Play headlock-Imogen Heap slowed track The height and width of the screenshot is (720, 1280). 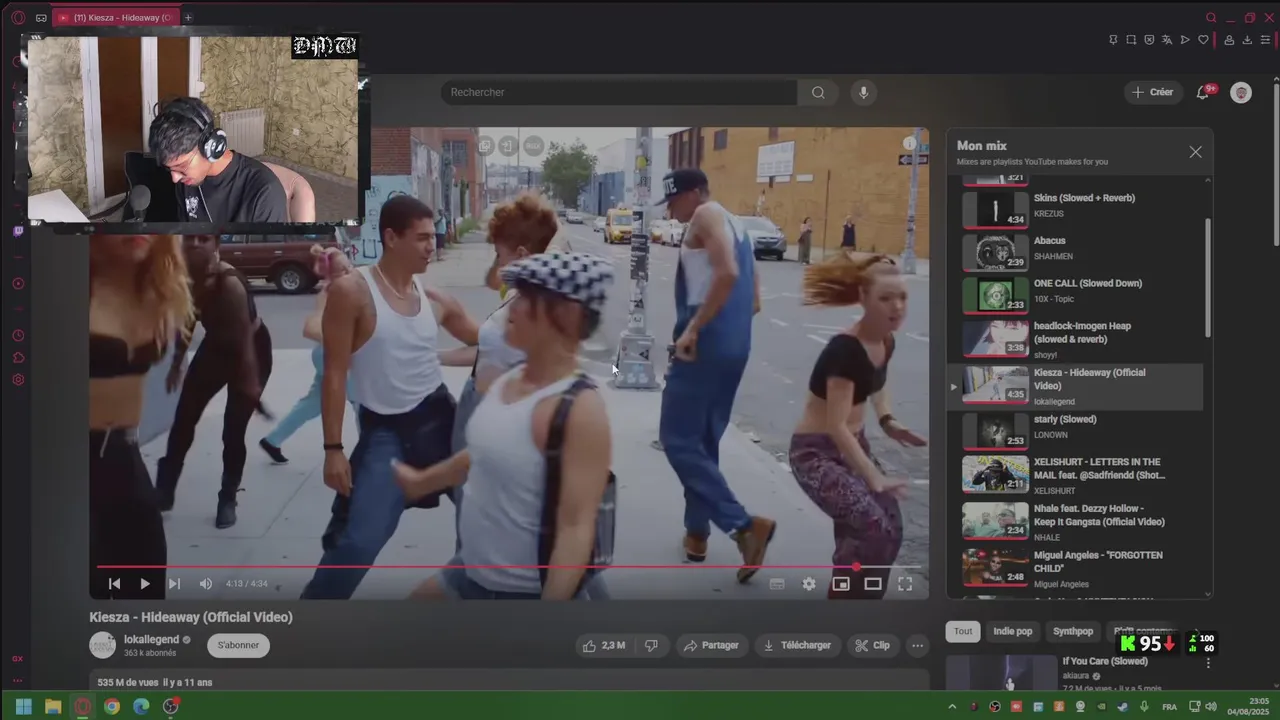[1075, 339]
